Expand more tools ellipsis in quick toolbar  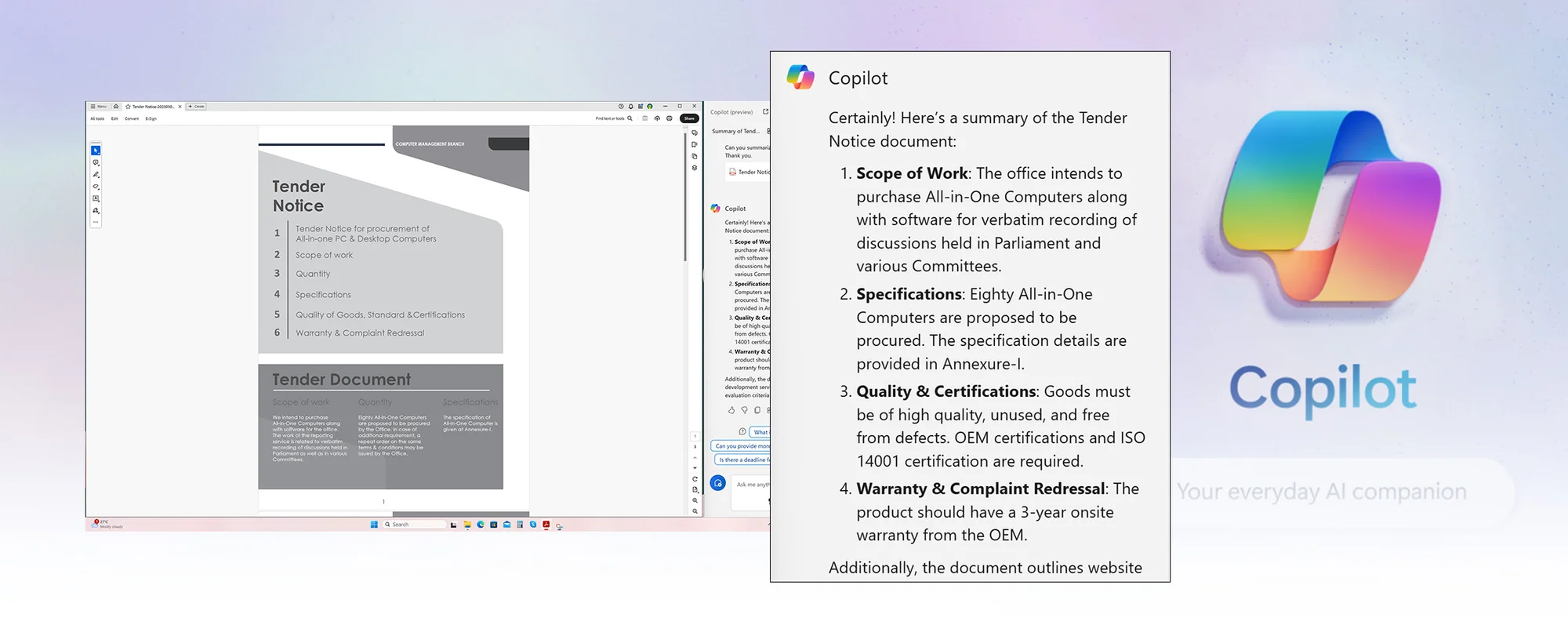coord(96,222)
